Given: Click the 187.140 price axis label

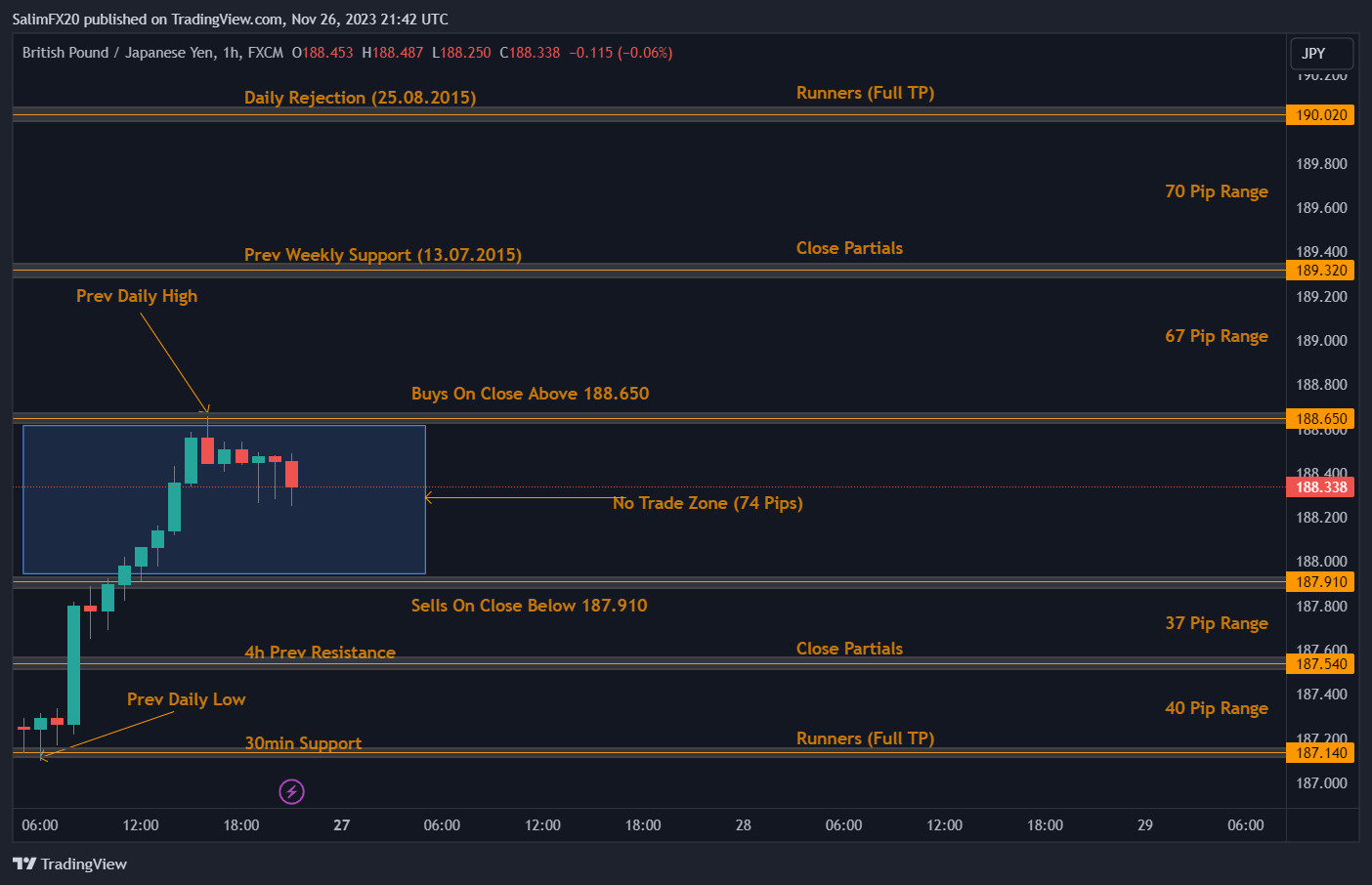Looking at the screenshot, I should point(1320,753).
